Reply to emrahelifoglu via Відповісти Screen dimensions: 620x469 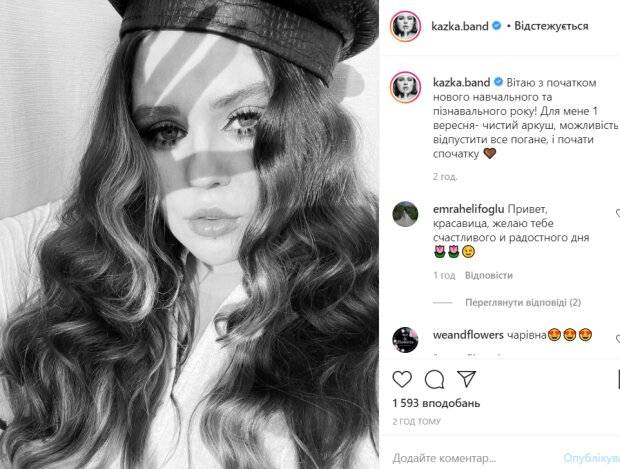(x=489, y=275)
